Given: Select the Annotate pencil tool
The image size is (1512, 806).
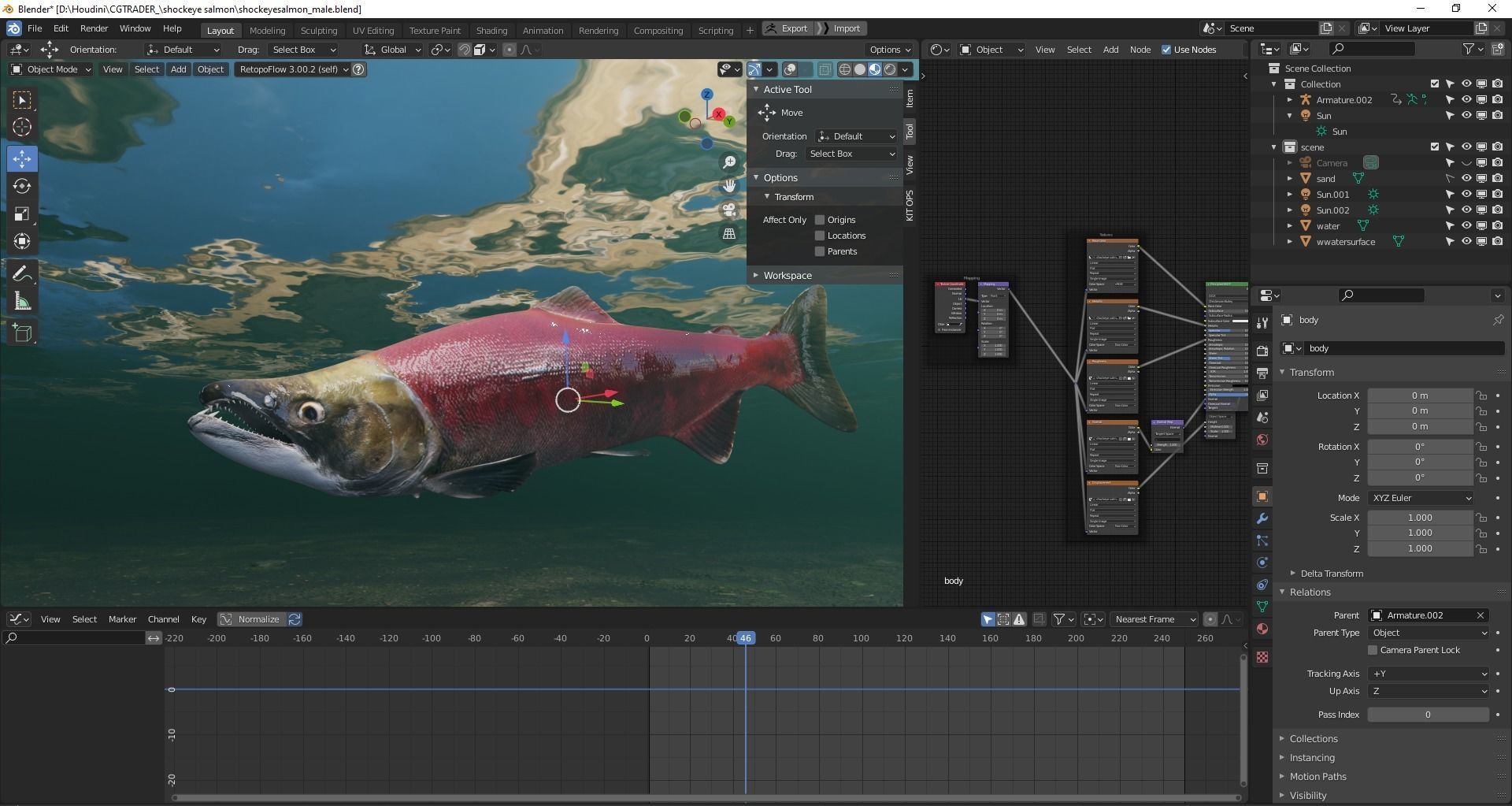Looking at the screenshot, I should coord(22,273).
